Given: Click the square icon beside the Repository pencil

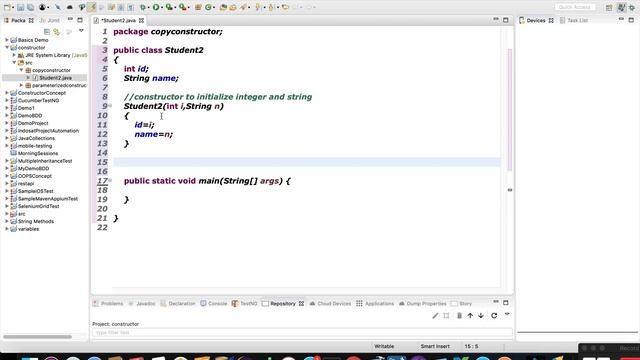Looking at the screenshot, I should coord(446,316).
